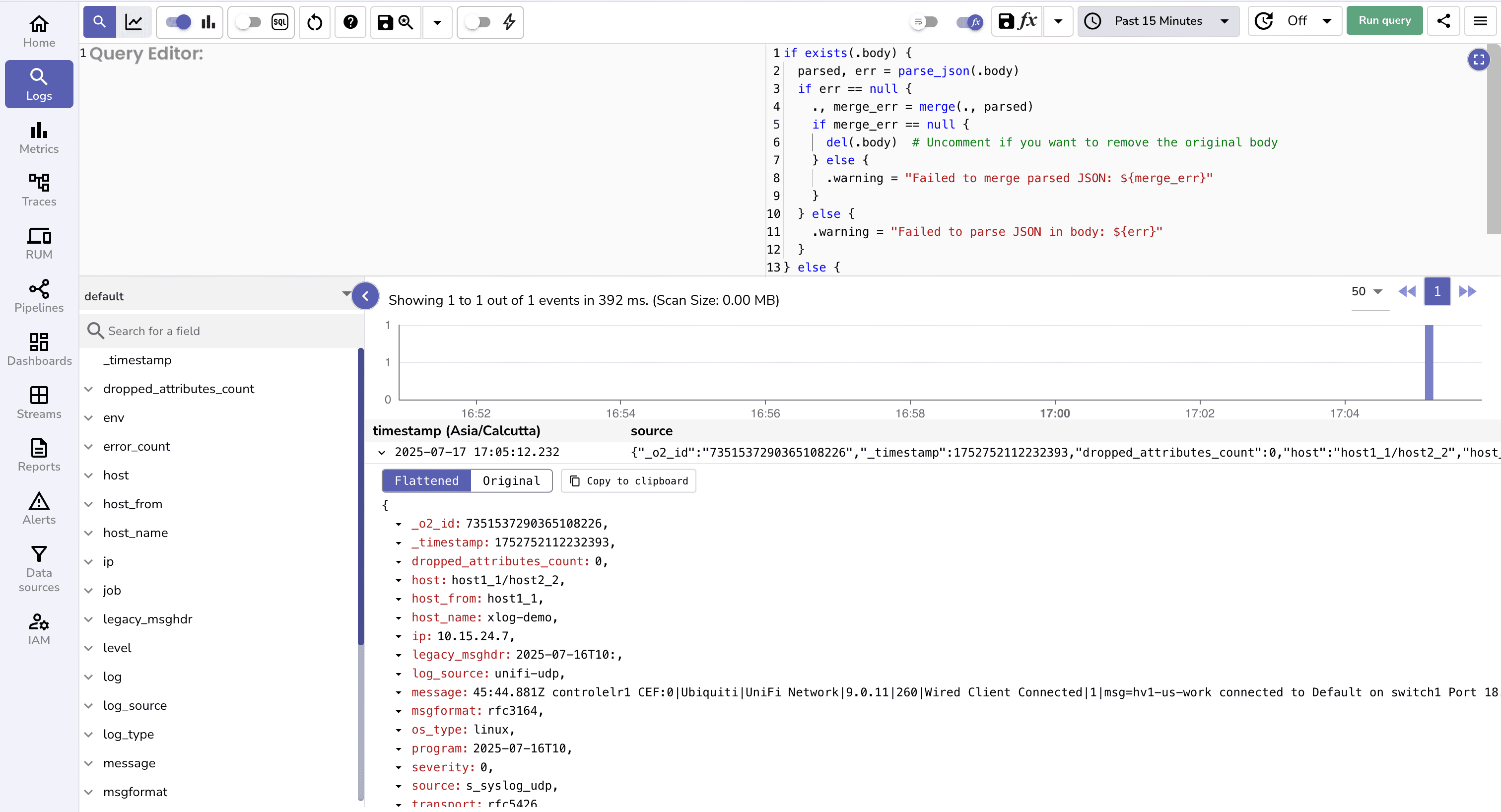
Task: Open the RUM section in sidebar
Action: click(x=38, y=242)
